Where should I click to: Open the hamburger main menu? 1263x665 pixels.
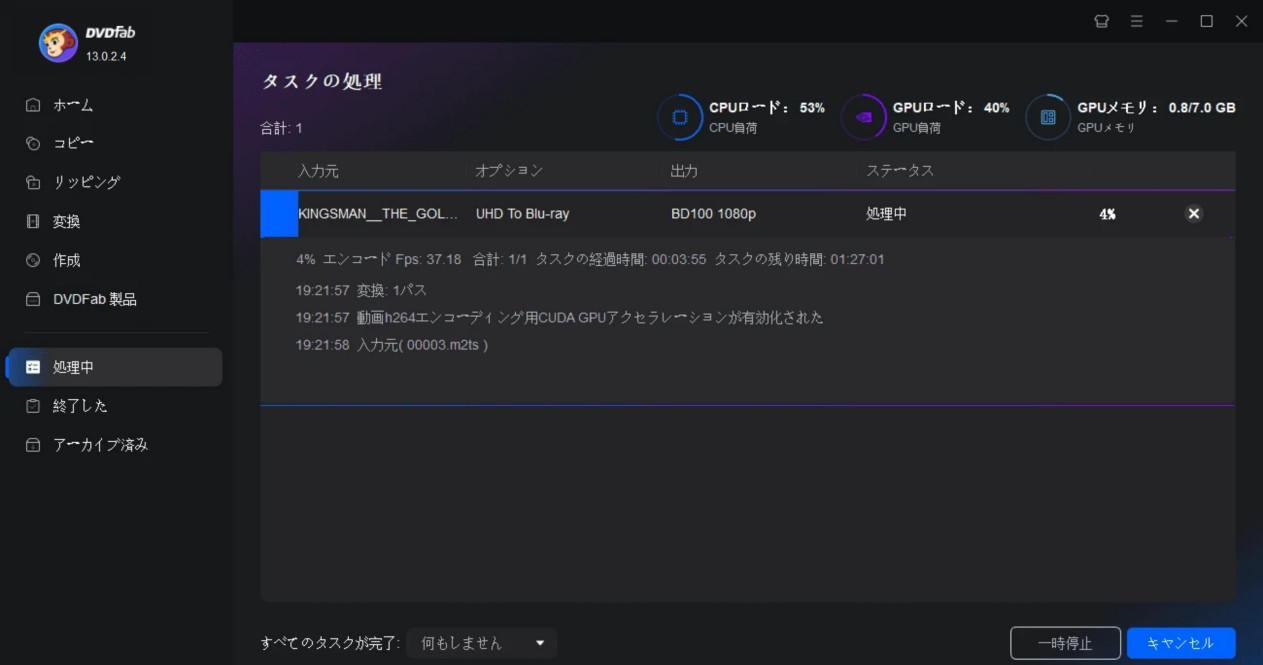click(1137, 21)
